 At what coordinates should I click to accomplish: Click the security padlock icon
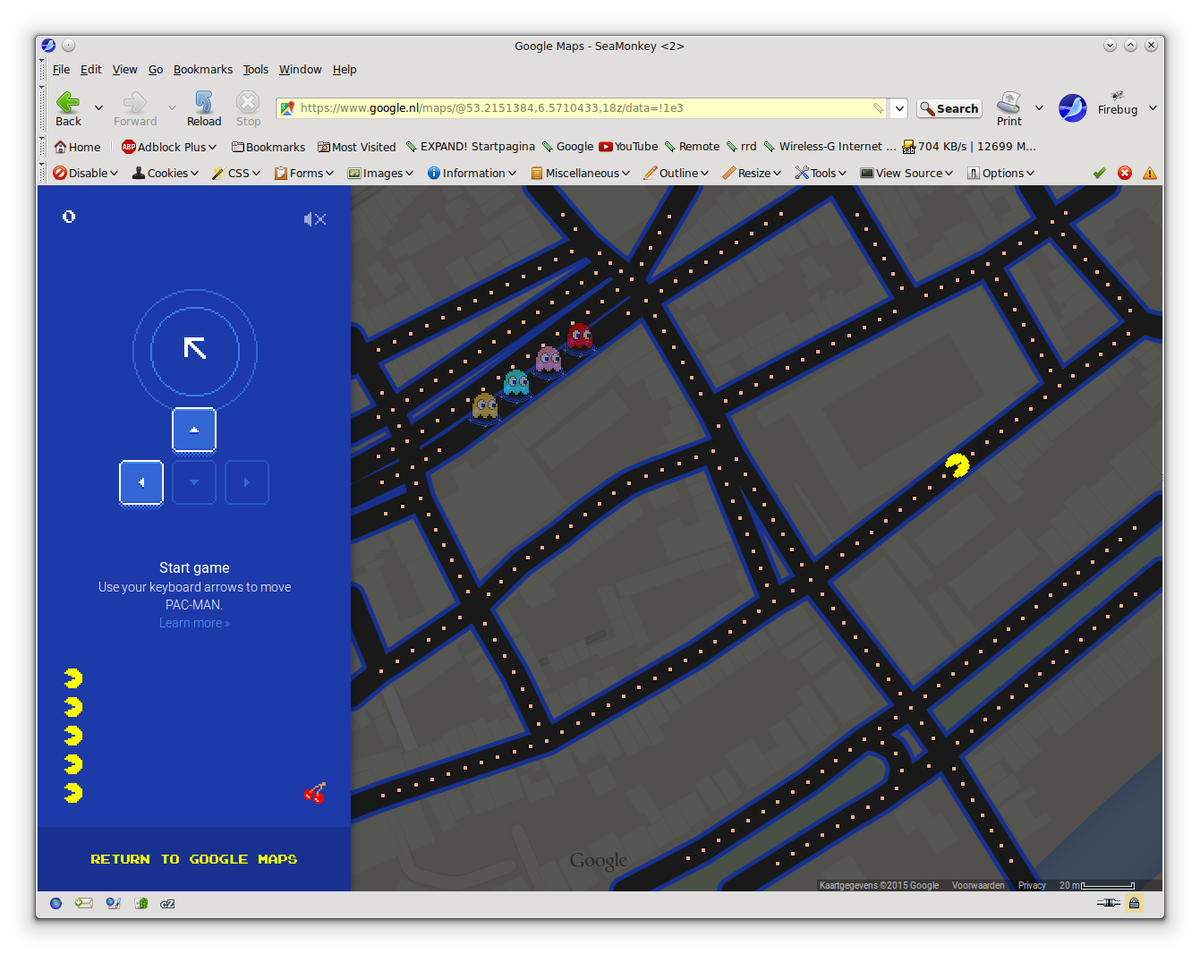pos(1133,903)
